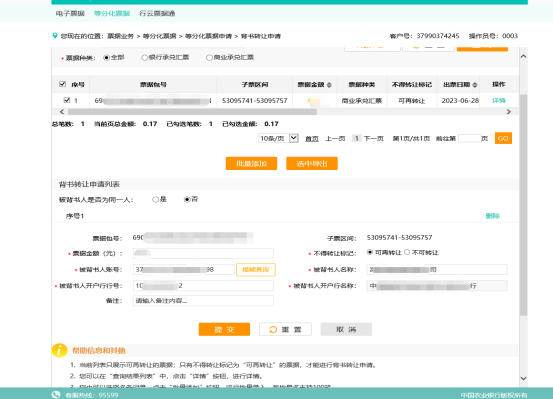Click the table's right scroll arrow
Screen dimensions: 553x399
coord(509,112)
